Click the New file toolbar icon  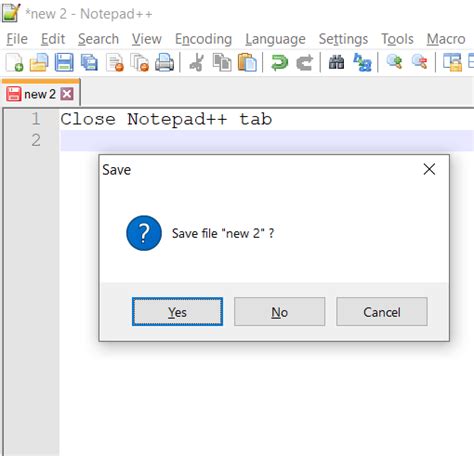tap(15, 63)
